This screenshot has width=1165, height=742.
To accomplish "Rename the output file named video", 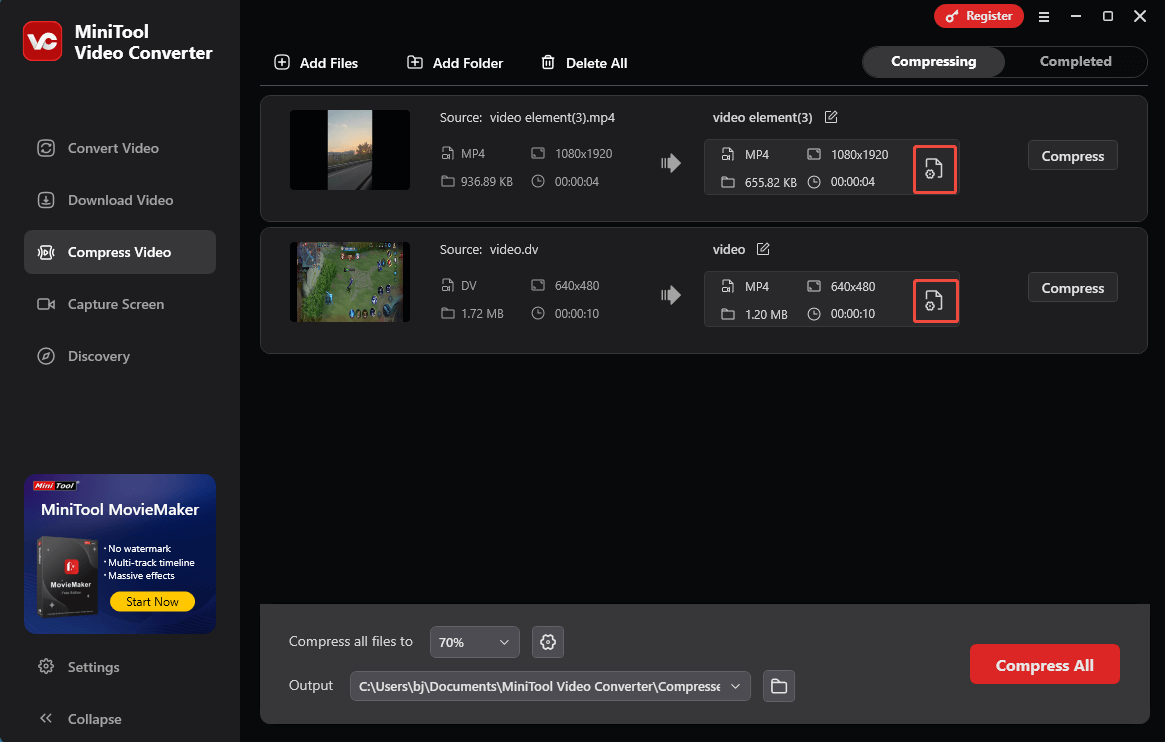I will pos(763,249).
